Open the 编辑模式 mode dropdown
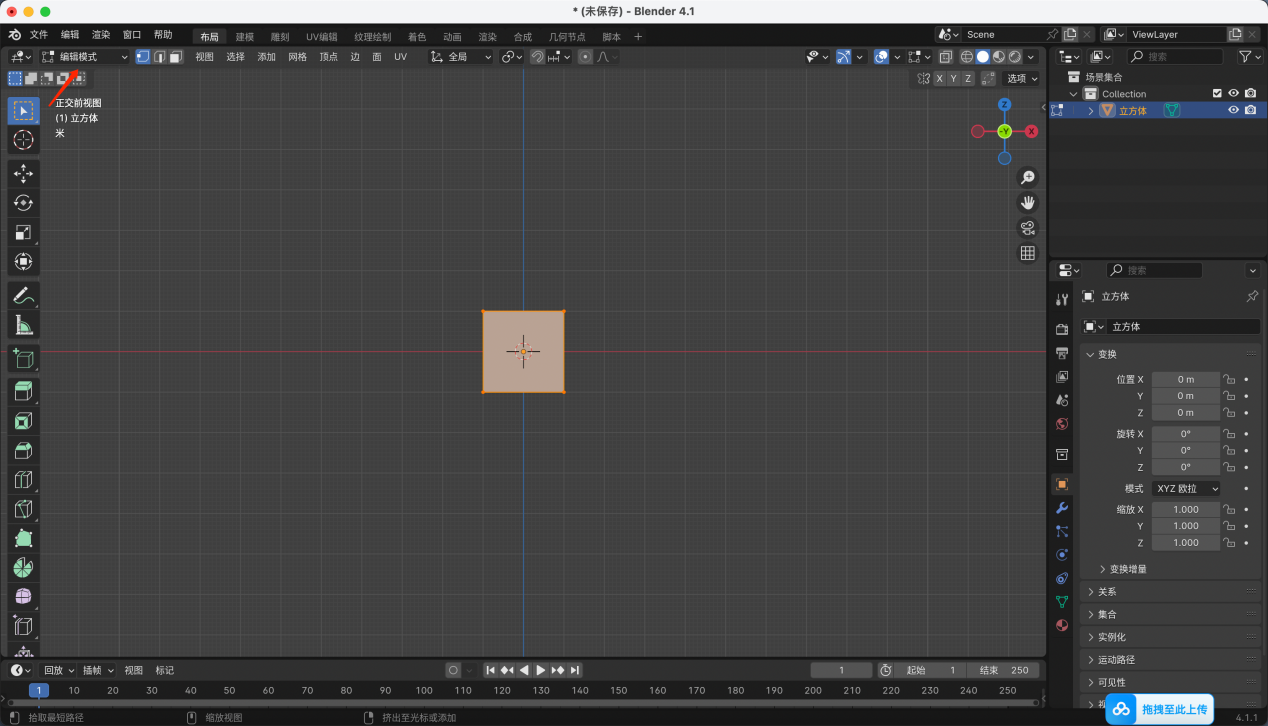Image resolution: width=1268 pixels, height=726 pixels. [85, 57]
